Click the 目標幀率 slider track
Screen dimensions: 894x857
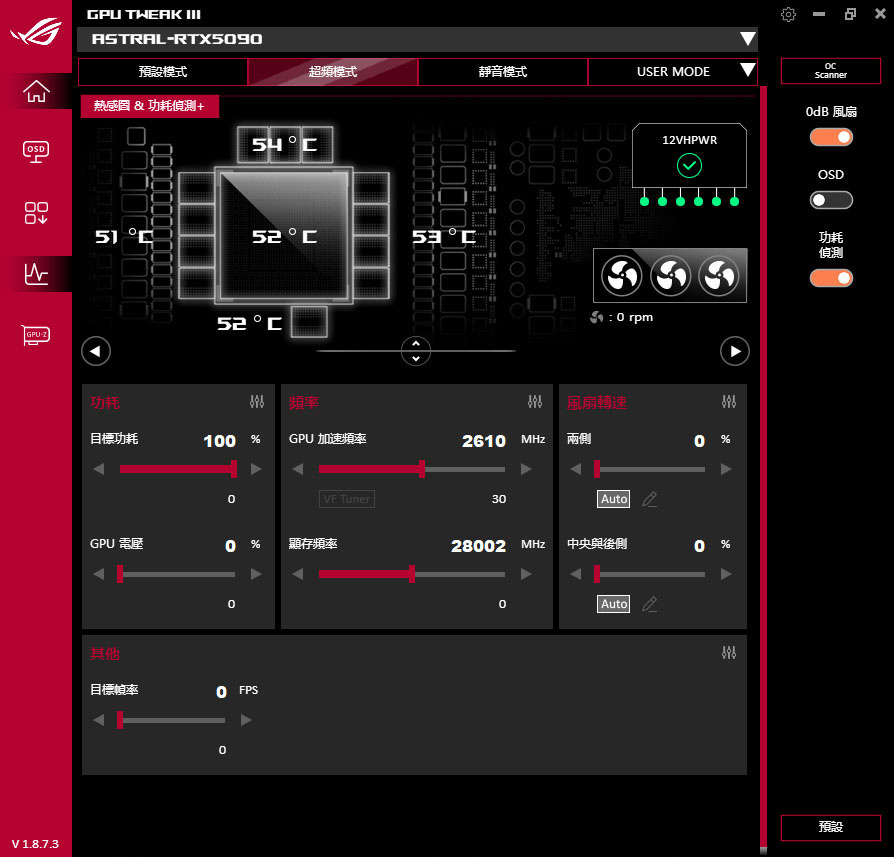point(172,720)
